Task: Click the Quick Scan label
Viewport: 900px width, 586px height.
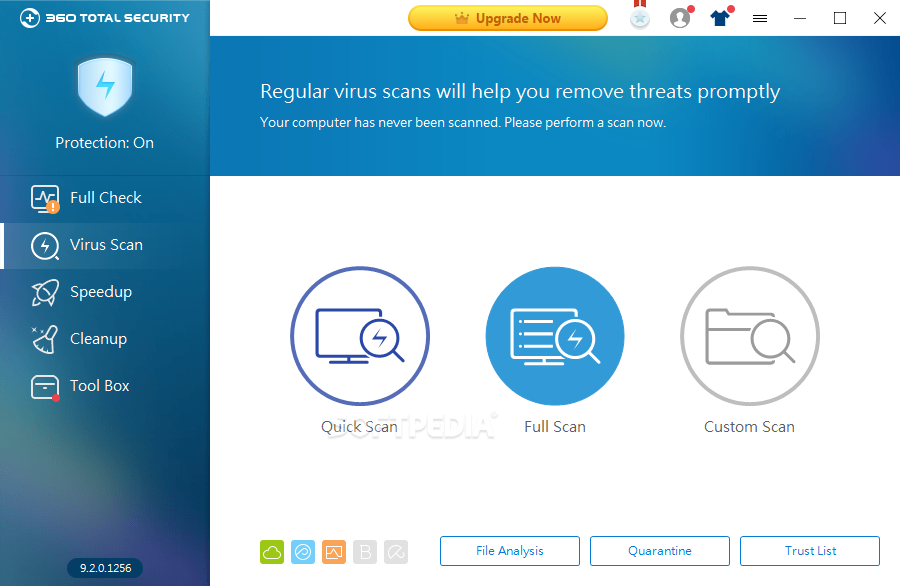Action: click(359, 426)
